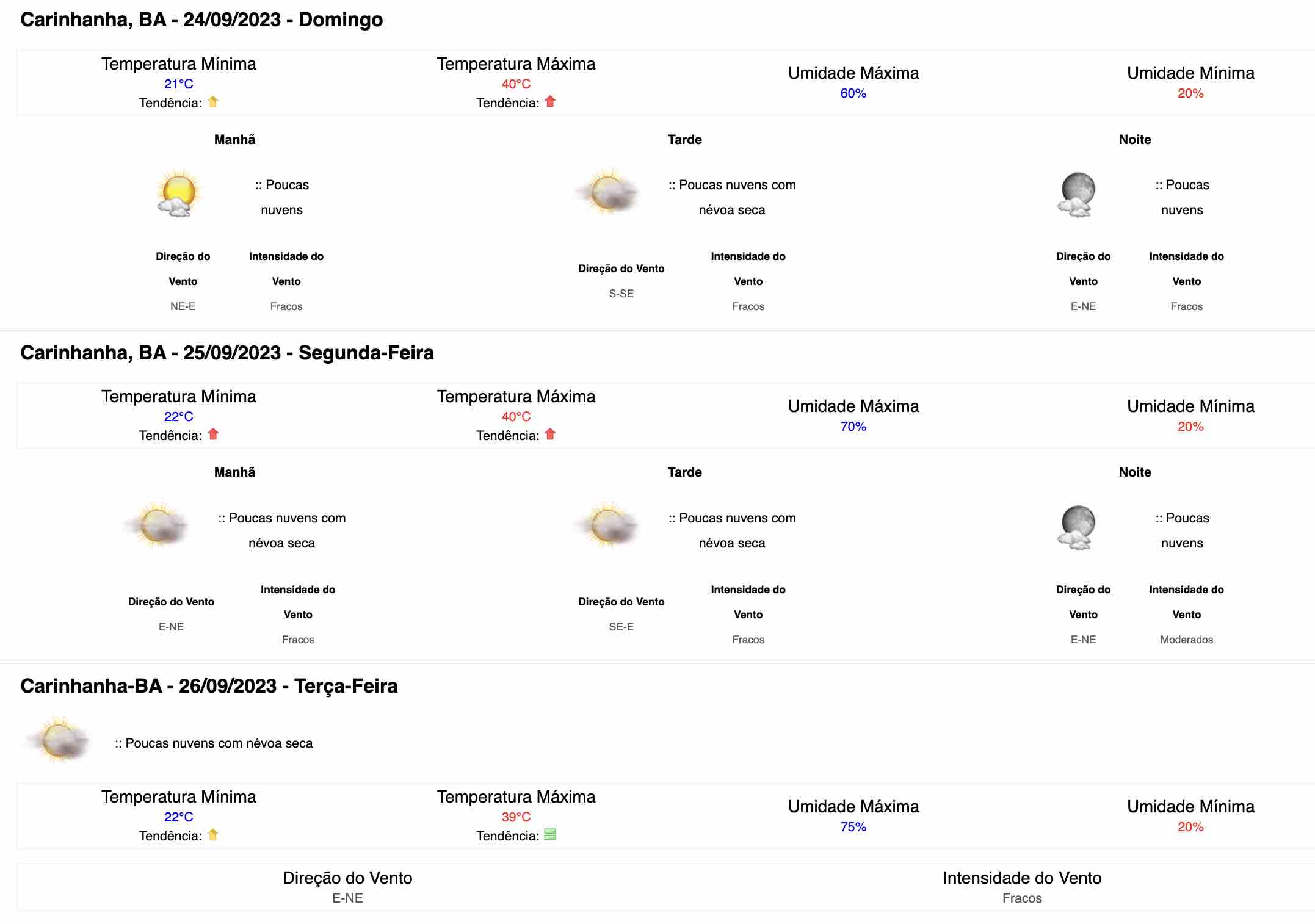
Task: Click the moon icon for Monday night
Action: pos(1077,527)
